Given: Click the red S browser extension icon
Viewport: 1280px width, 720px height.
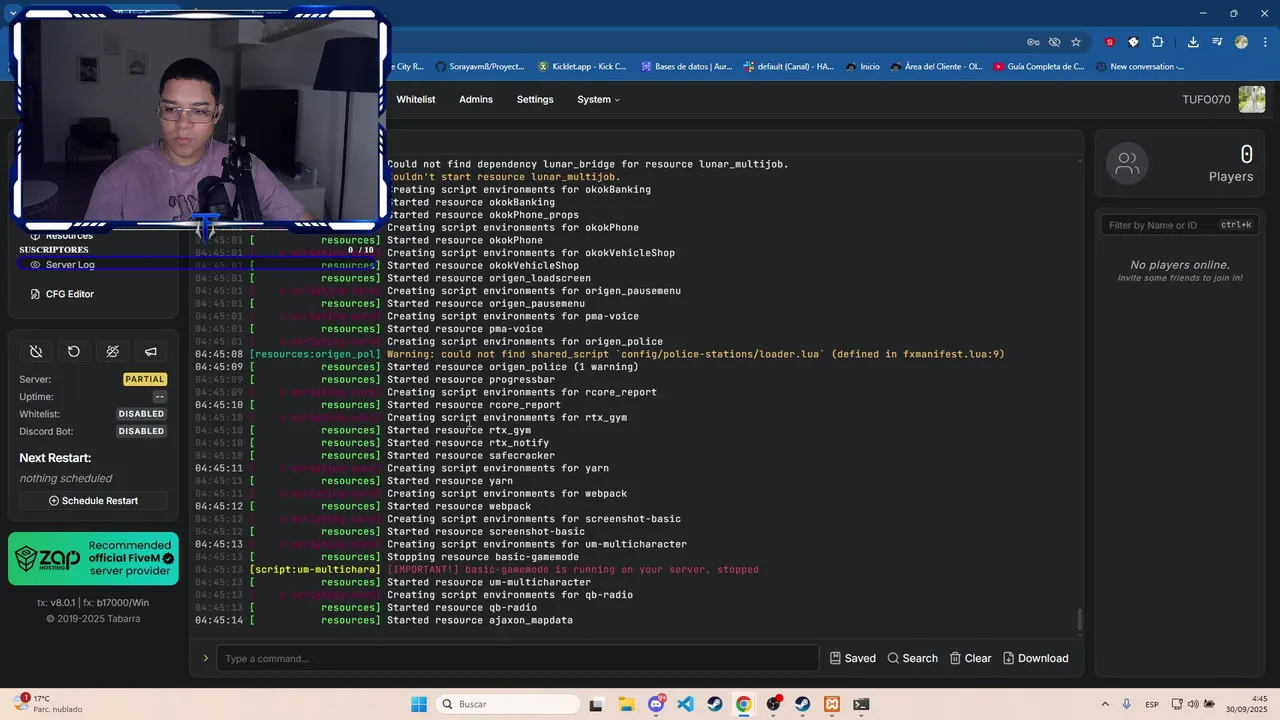Looking at the screenshot, I should (x=1109, y=42).
